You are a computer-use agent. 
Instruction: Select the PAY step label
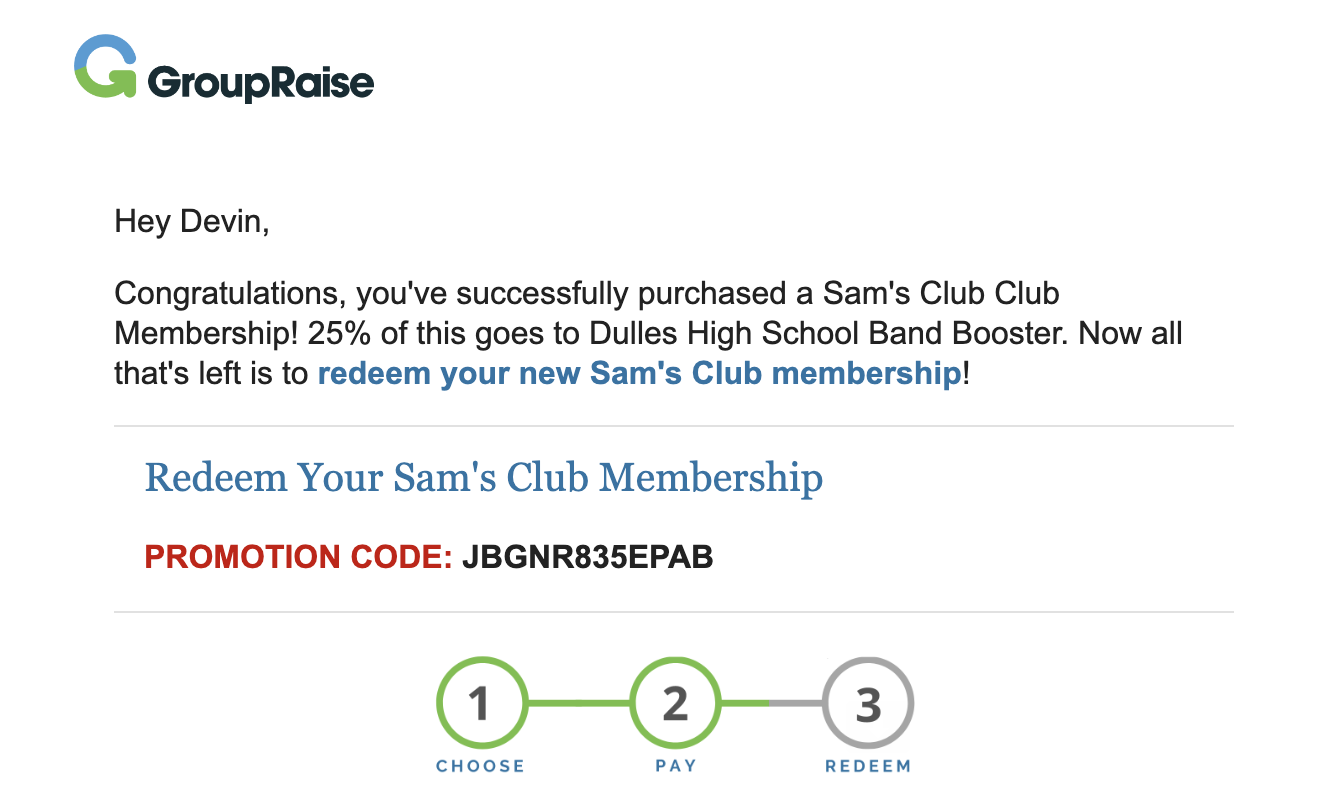pos(675,766)
